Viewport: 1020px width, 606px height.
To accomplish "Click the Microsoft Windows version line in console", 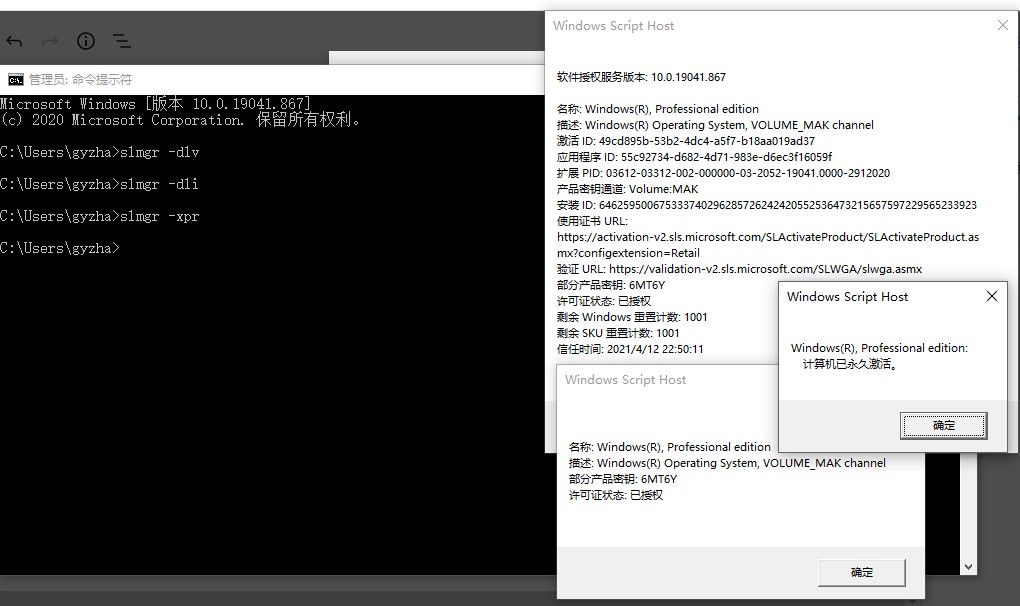I will point(155,104).
